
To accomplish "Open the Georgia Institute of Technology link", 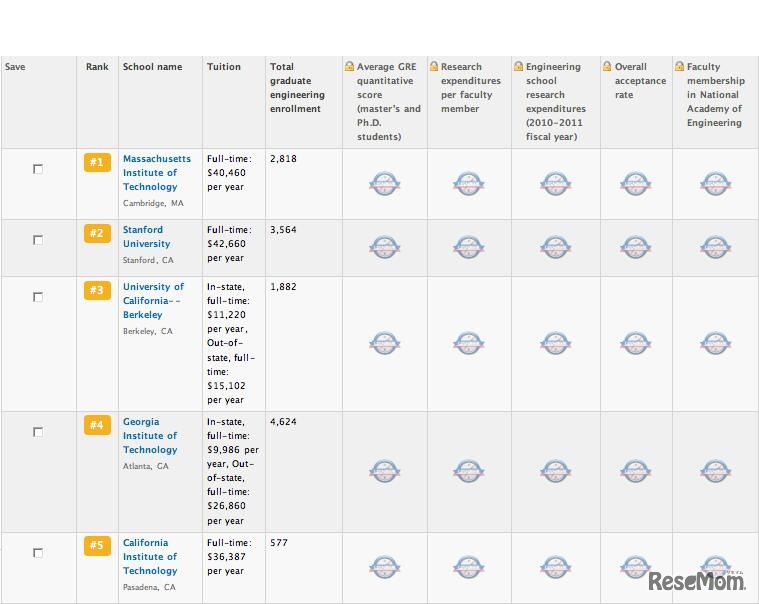I will 150,436.
